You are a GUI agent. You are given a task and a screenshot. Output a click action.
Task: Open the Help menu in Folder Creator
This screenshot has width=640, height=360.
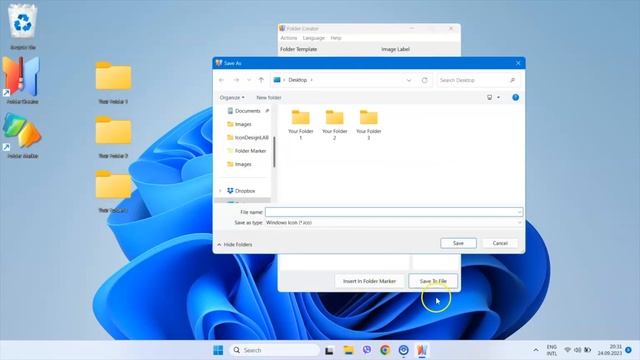(x=336, y=38)
